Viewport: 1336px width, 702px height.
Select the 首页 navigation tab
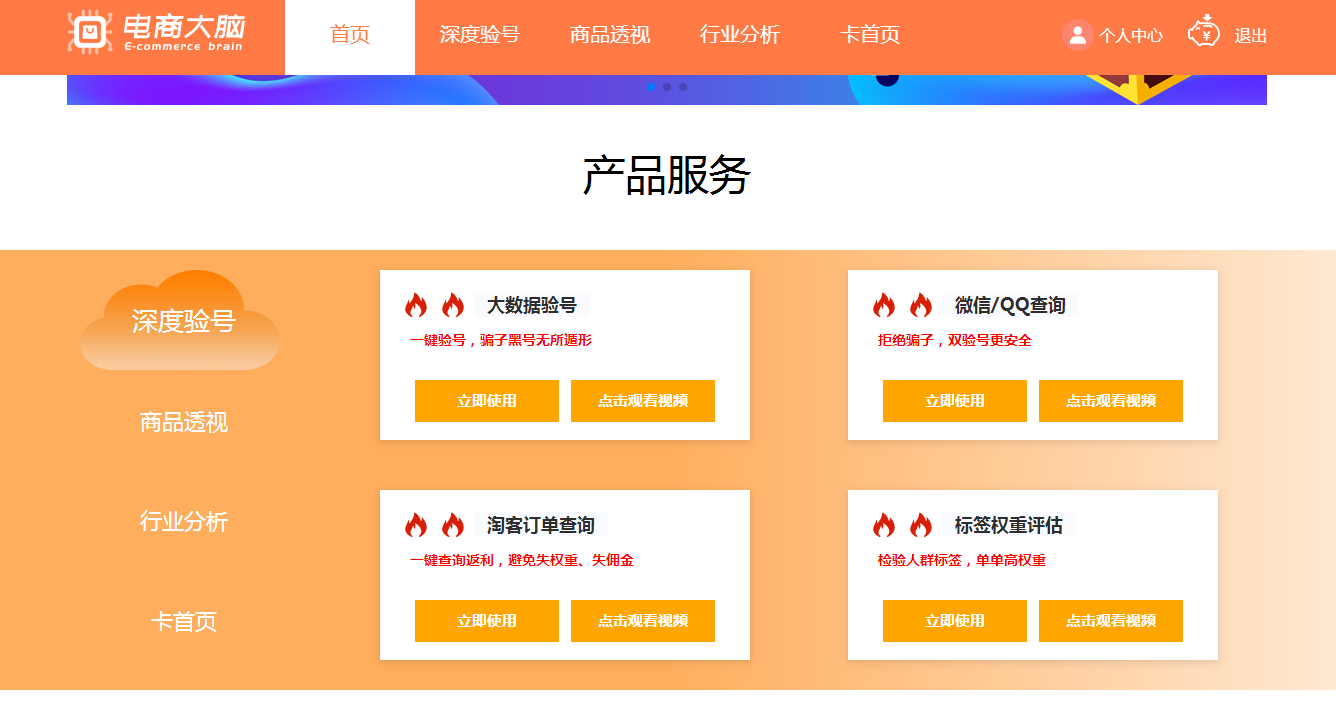[350, 35]
